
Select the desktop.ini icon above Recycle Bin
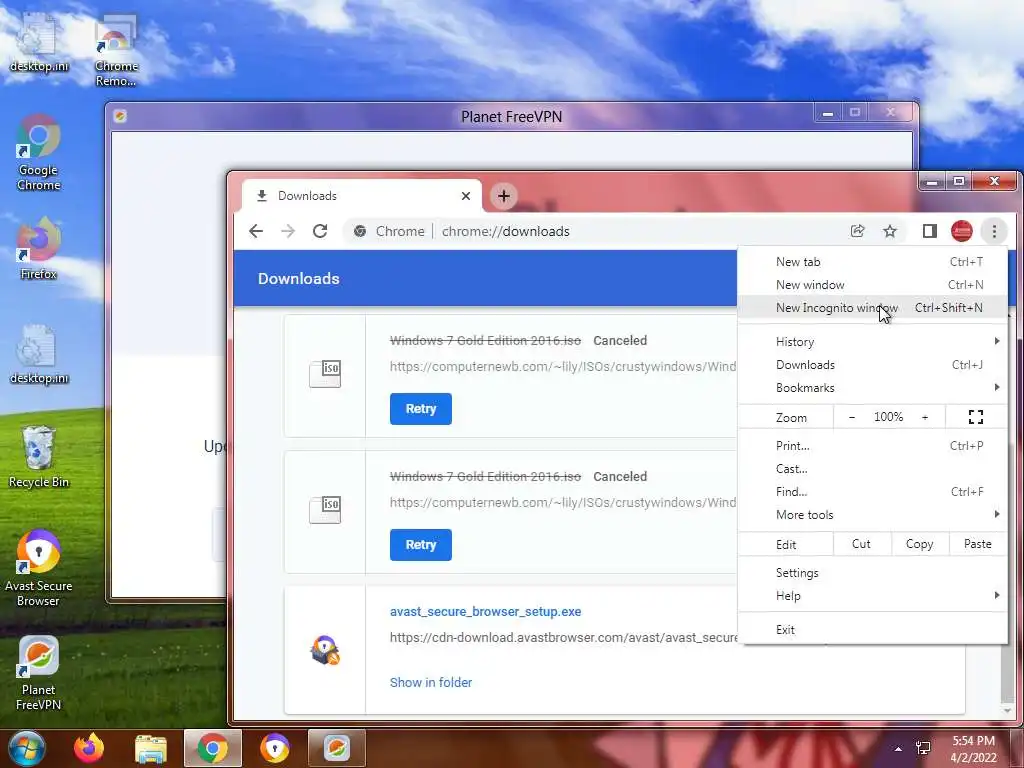click(39, 354)
